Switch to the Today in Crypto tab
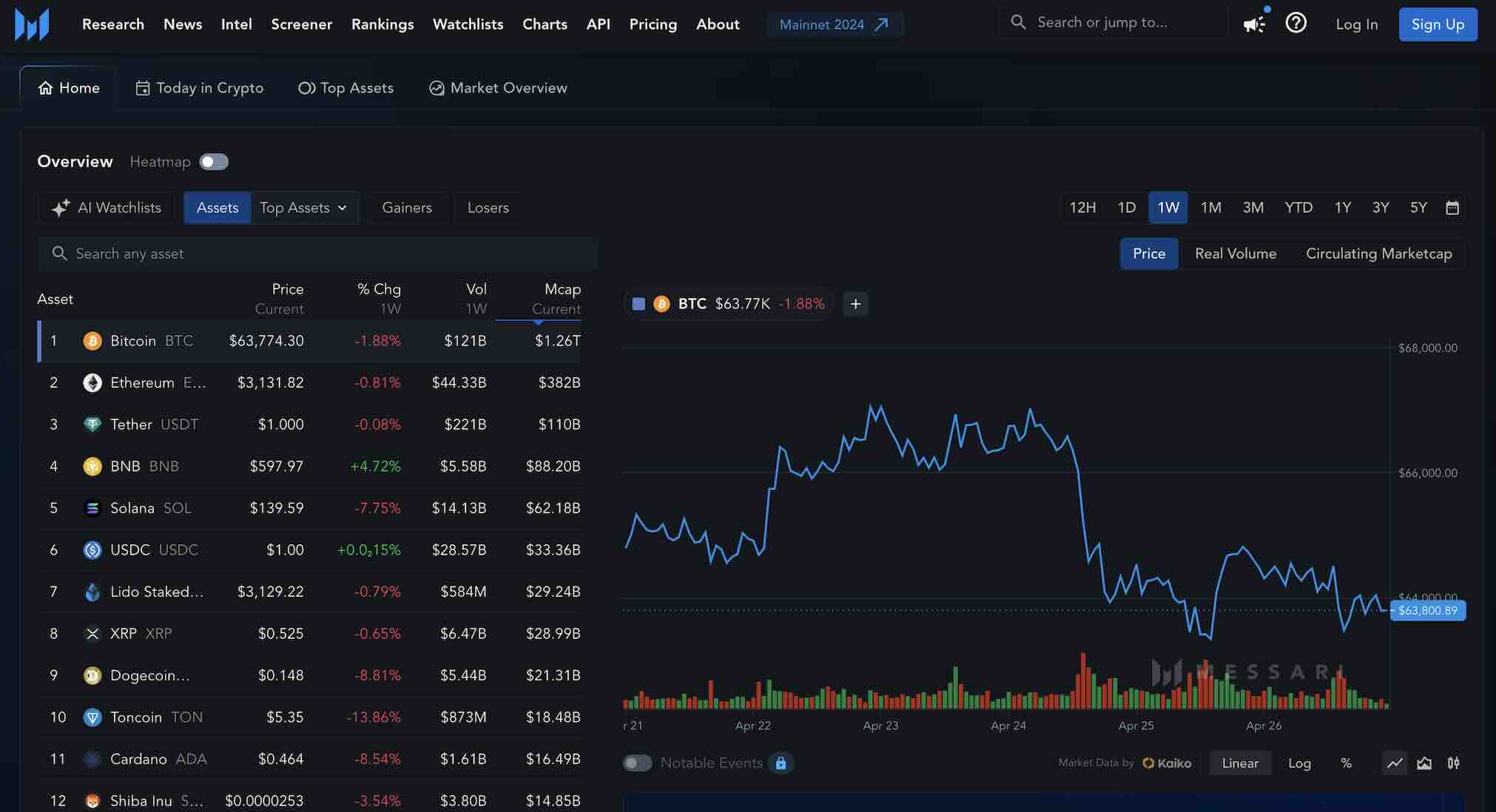The image size is (1496, 812). [x=200, y=87]
